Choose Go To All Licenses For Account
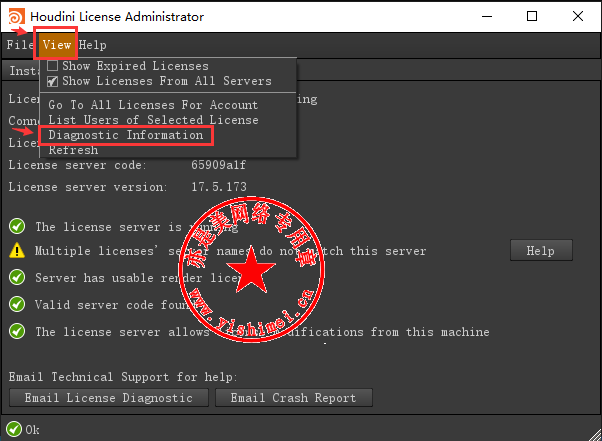This screenshot has width=602, height=441. (153, 105)
